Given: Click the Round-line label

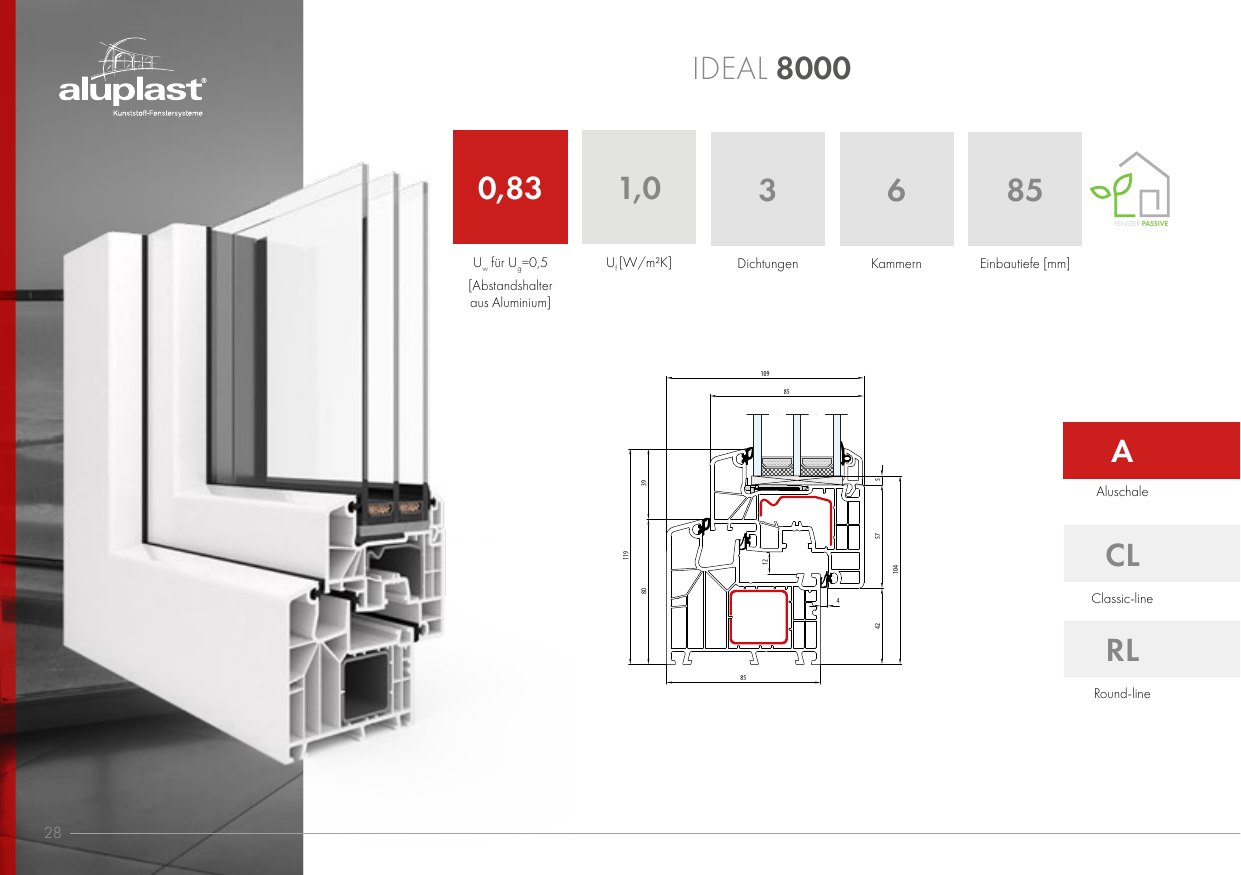Looking at the screenshot, I should click(x=1122, y=694).
